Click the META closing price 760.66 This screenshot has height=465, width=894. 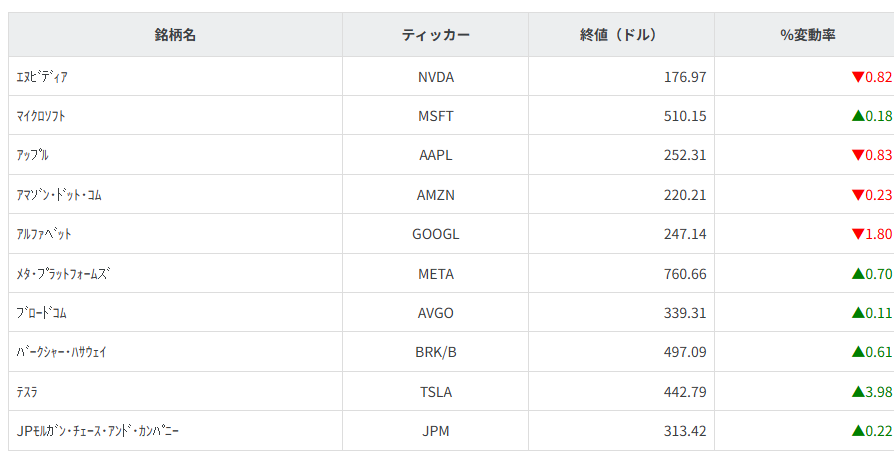[685, 273]
